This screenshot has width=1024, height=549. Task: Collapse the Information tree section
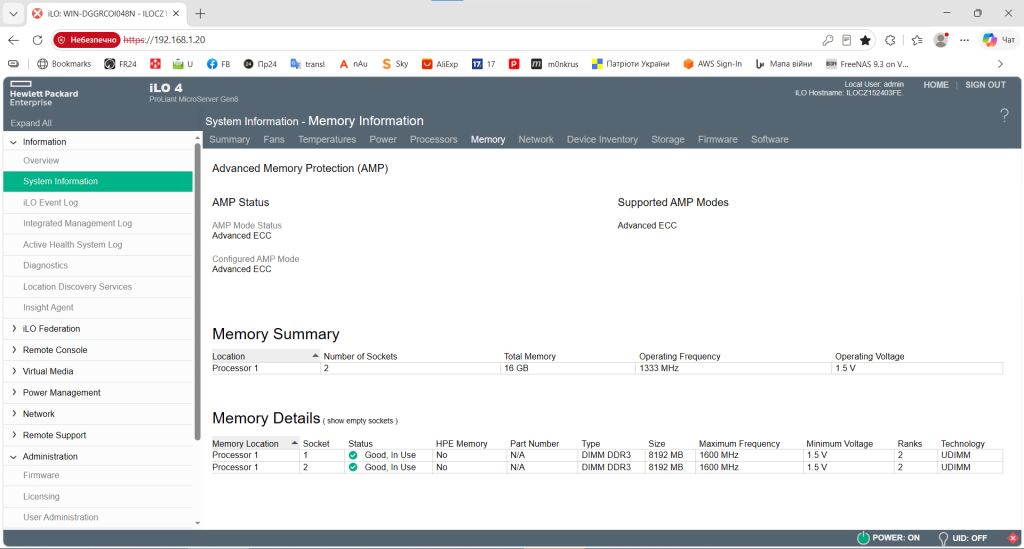(14, 142)
